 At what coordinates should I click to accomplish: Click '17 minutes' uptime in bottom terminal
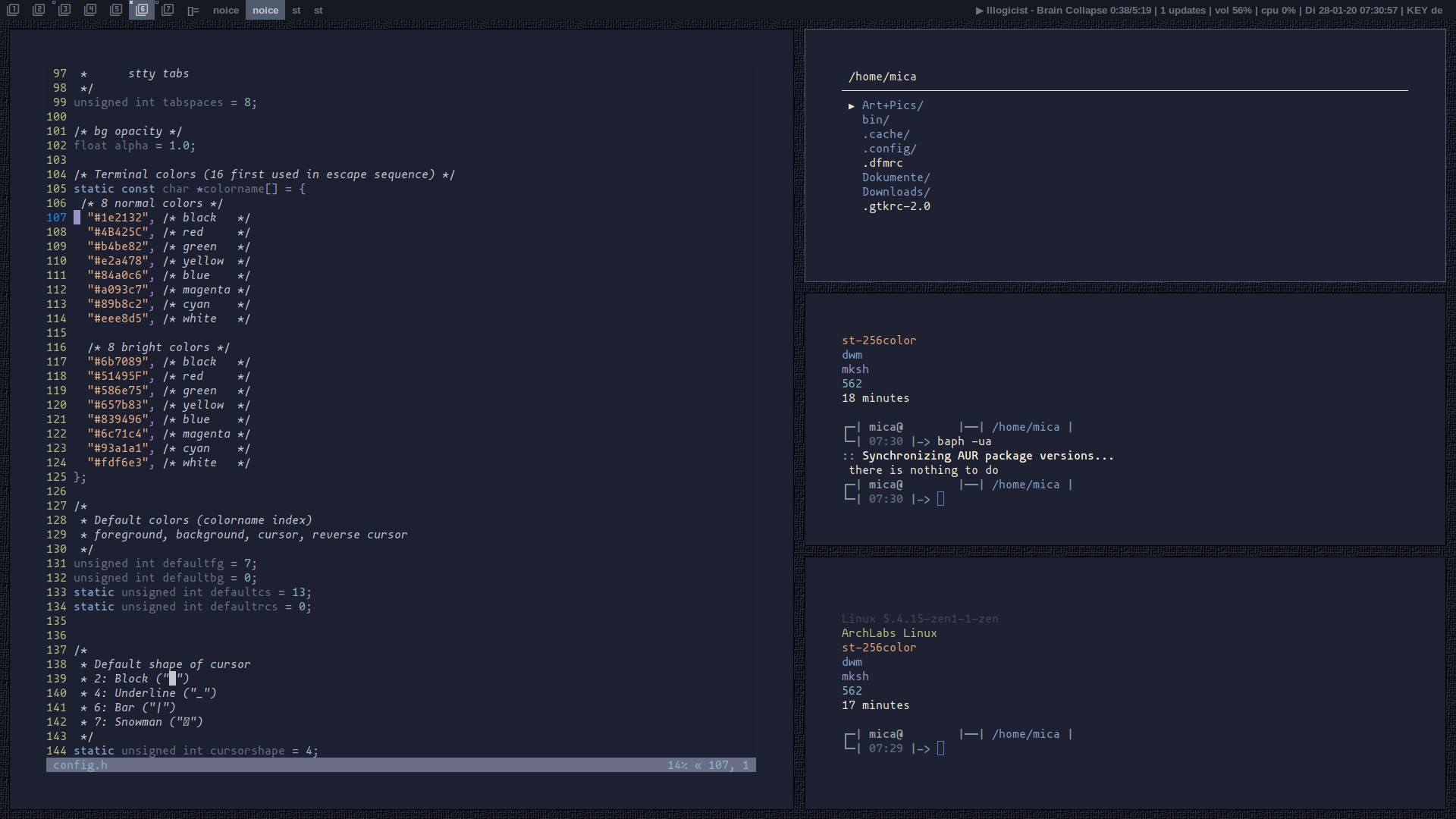[876, 705]
